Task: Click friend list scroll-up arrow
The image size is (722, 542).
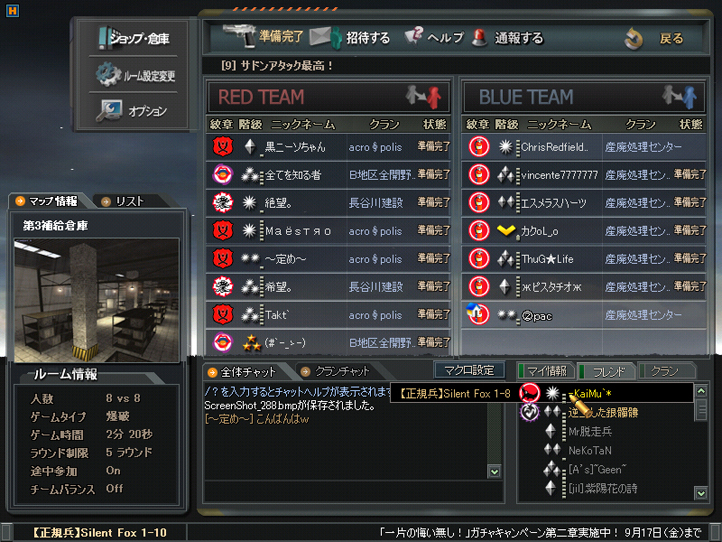Action: (701, 391)
